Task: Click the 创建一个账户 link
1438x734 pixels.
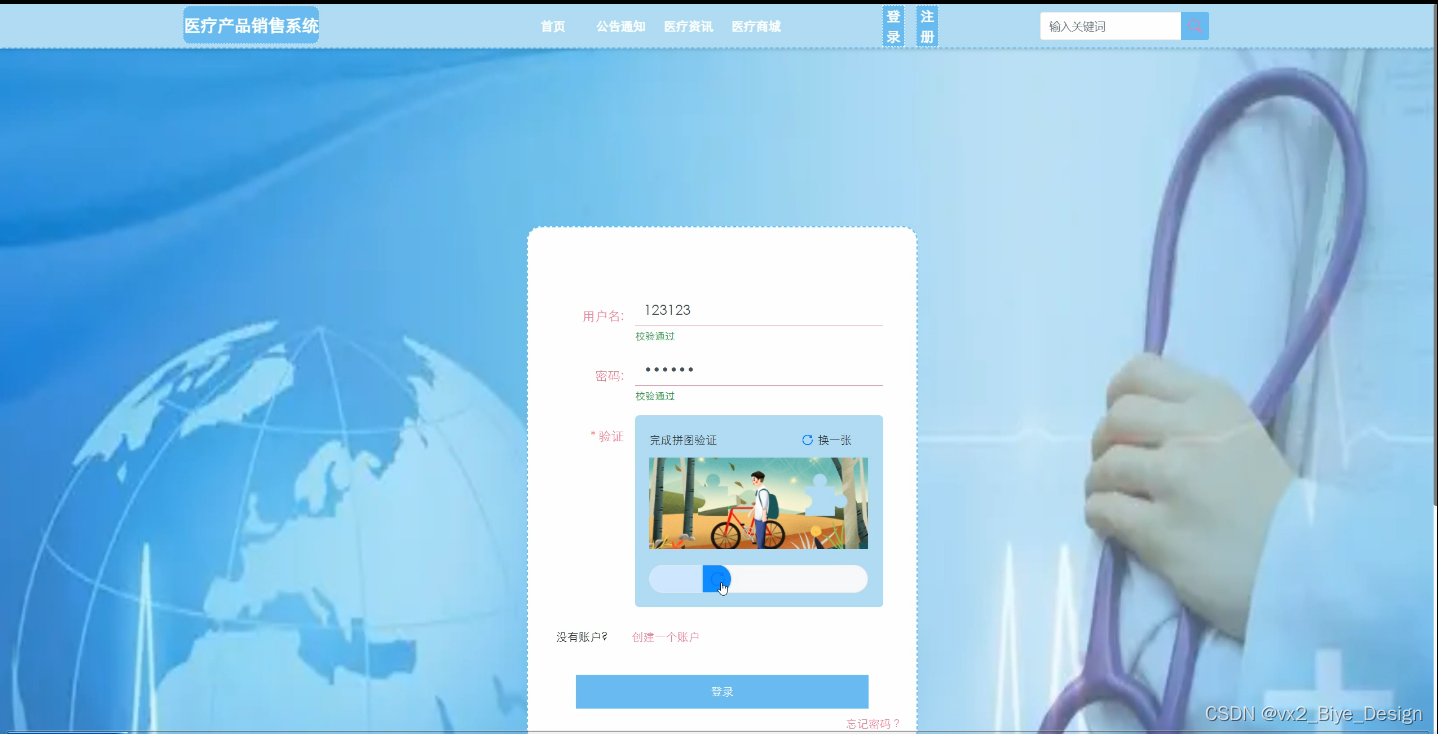Action: tap(665, 637)
